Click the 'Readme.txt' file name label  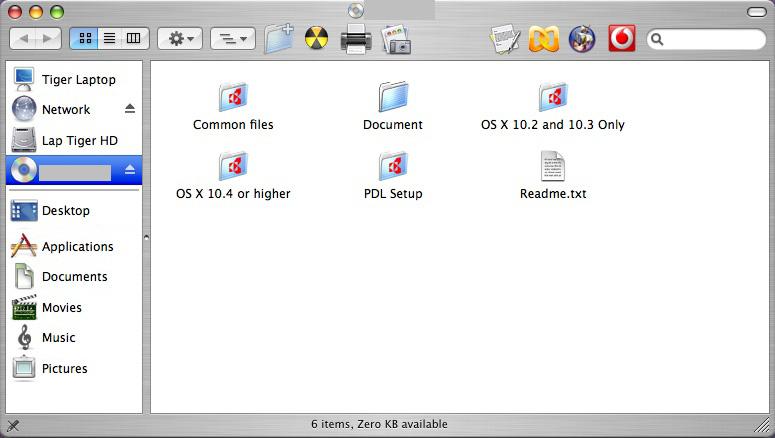553,193
